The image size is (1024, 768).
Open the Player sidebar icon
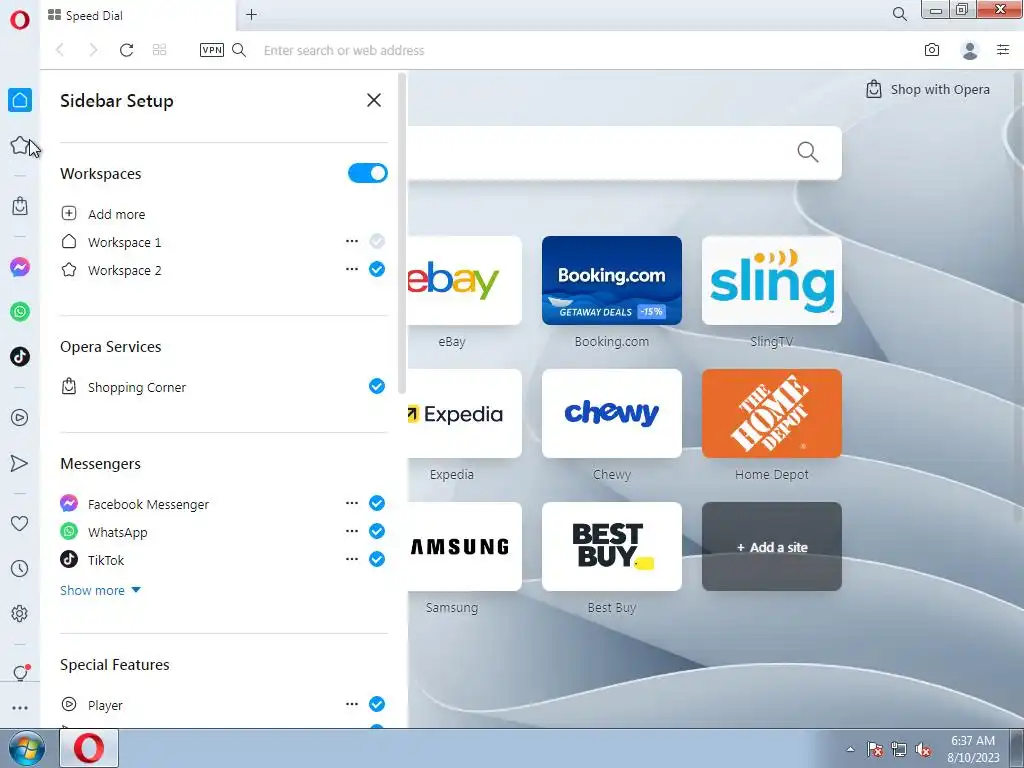(20, 417)
